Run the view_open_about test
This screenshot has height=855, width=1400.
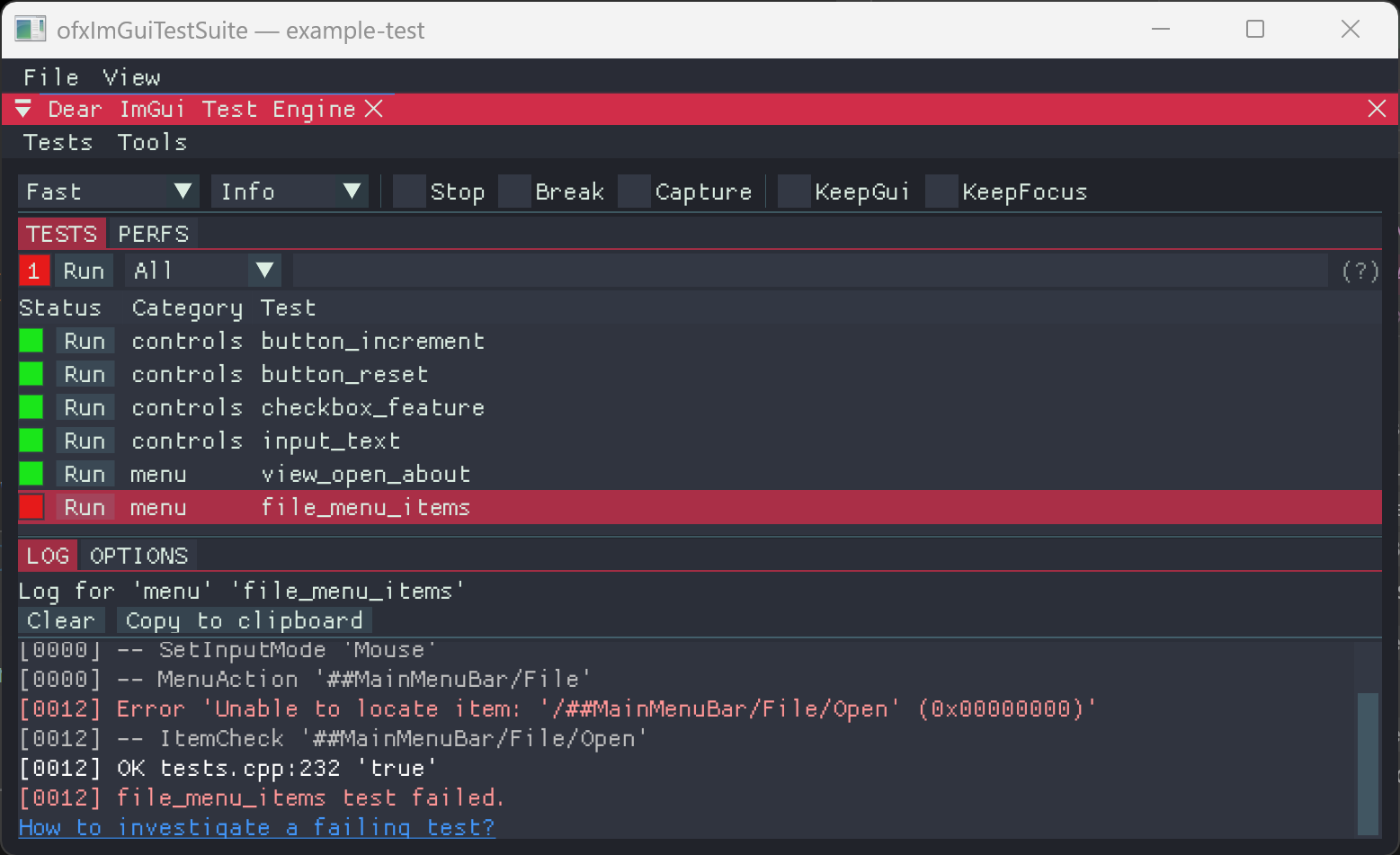click(85, 474)
